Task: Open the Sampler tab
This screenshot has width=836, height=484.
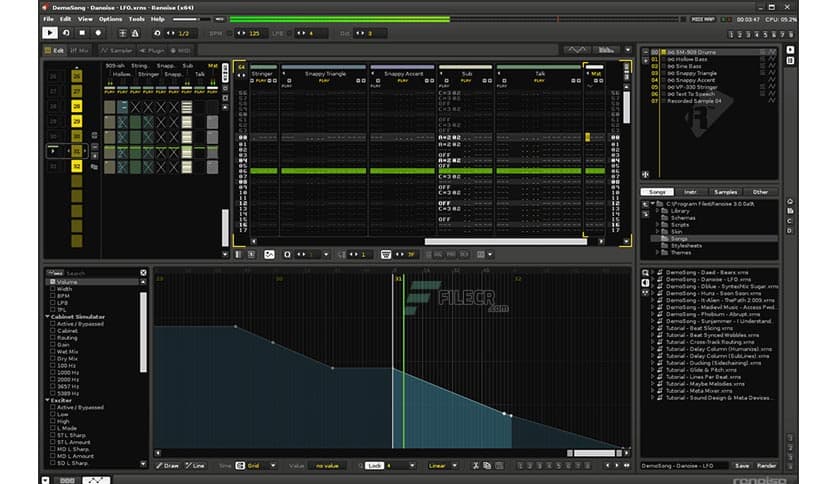Action: (x=117, y=51)
